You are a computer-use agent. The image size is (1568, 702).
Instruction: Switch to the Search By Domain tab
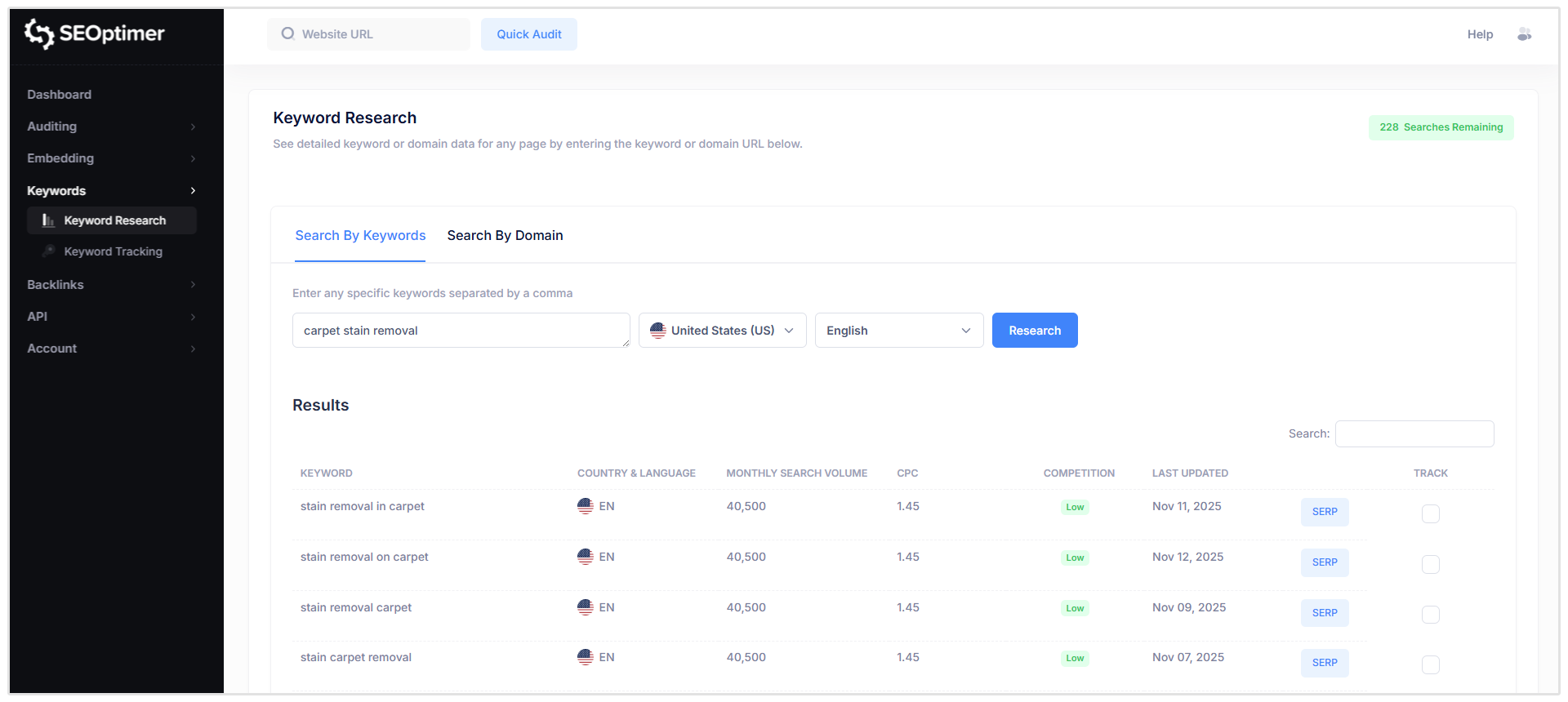tap(505, 236)
